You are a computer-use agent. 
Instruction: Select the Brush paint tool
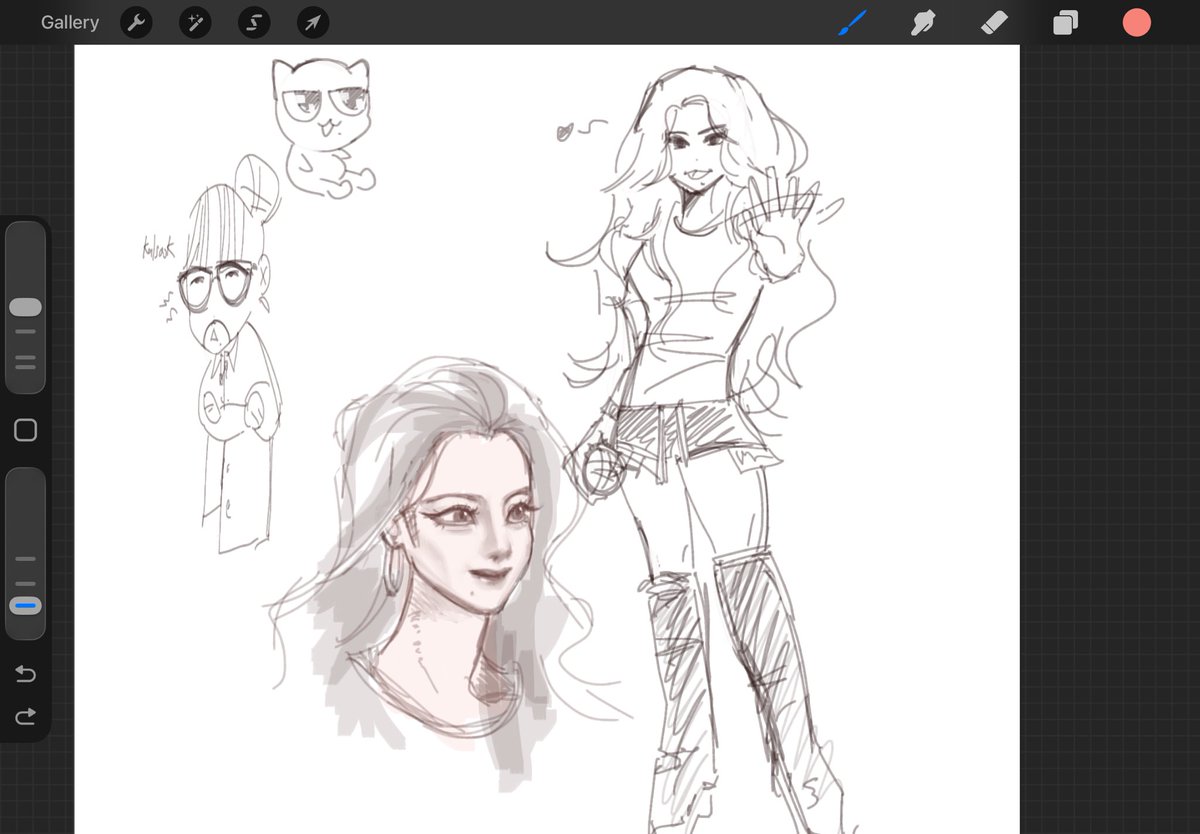[x=852, y=22]
